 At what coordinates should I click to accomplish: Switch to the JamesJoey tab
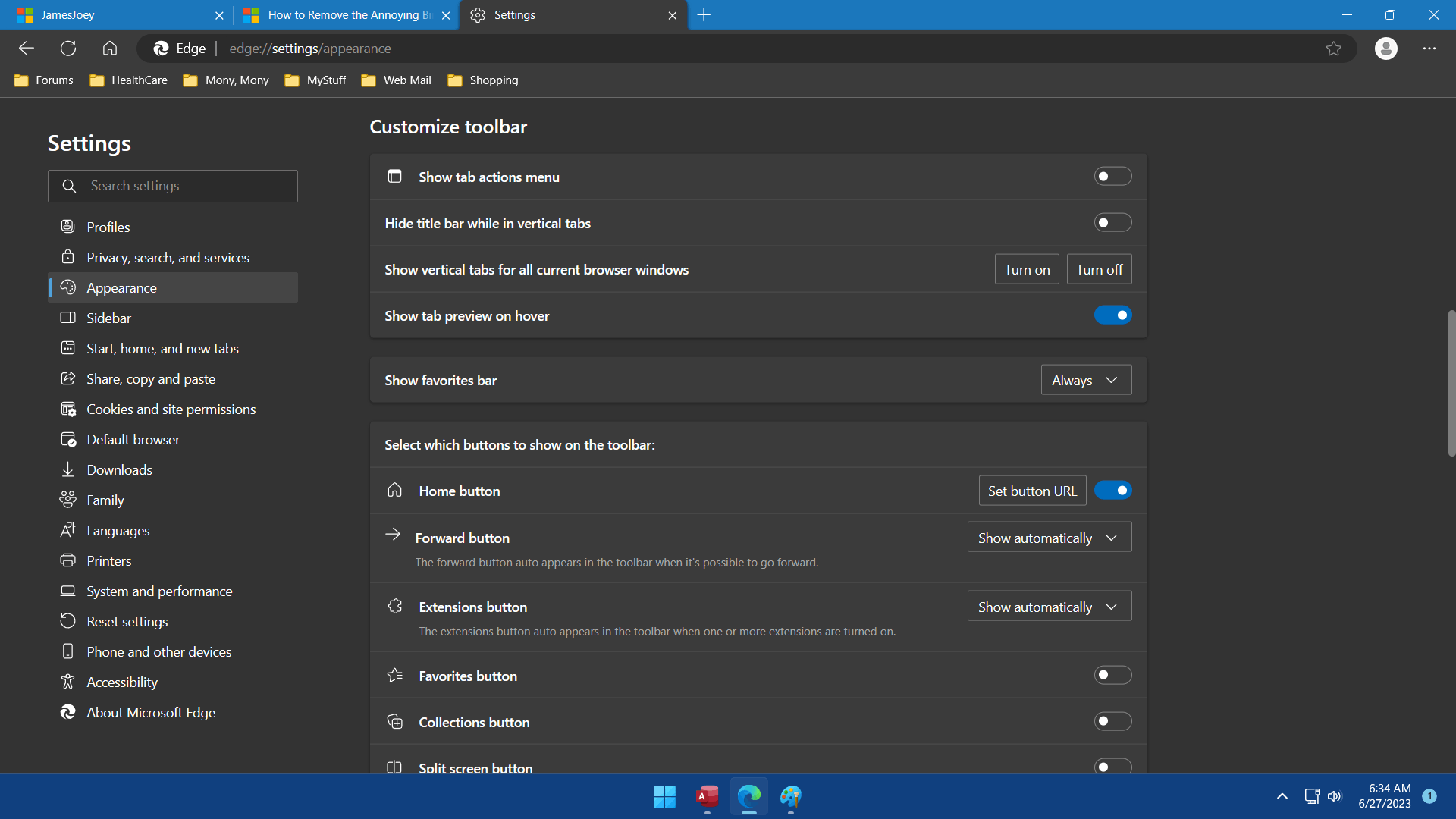(114, 15)
